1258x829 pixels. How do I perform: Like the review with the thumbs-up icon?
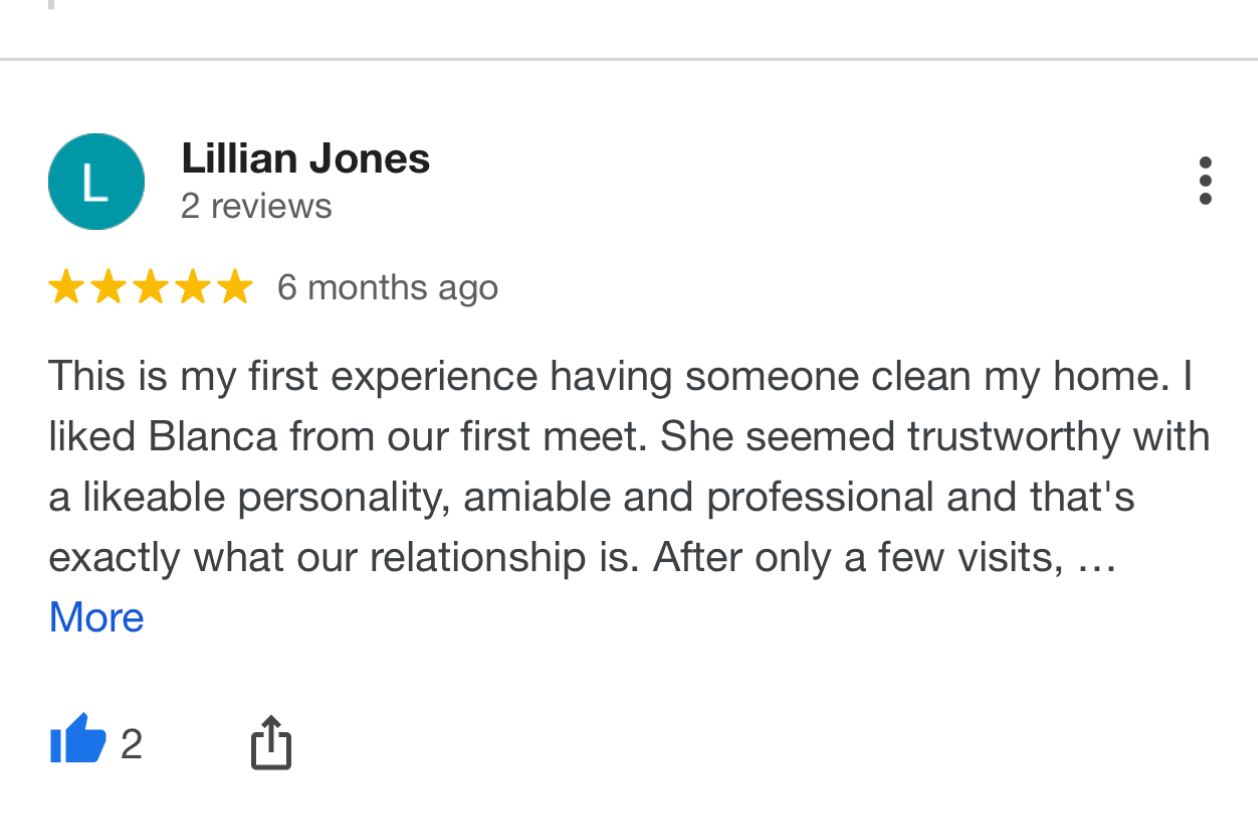point(78,741)
